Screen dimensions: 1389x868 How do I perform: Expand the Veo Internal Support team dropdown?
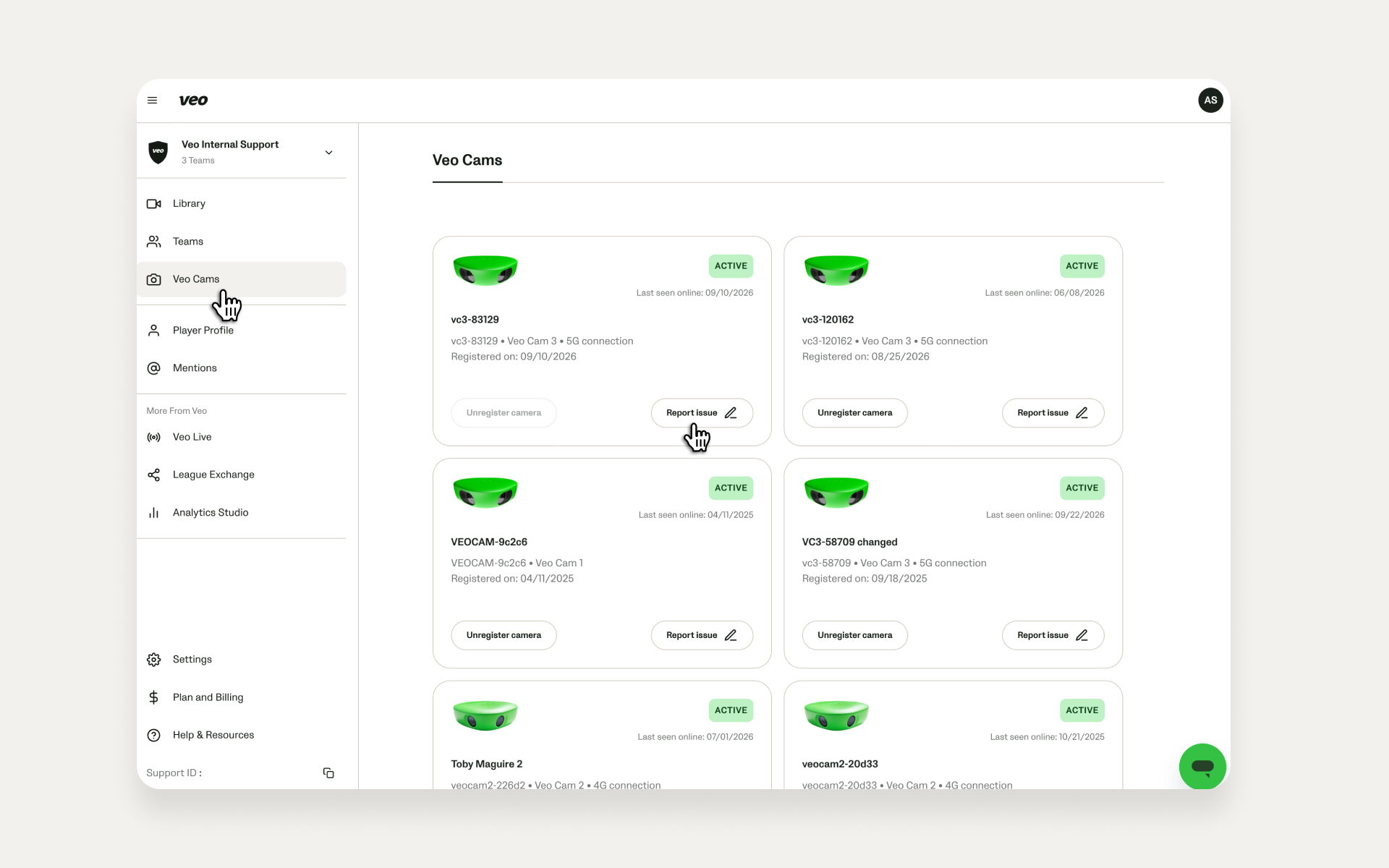328,153
